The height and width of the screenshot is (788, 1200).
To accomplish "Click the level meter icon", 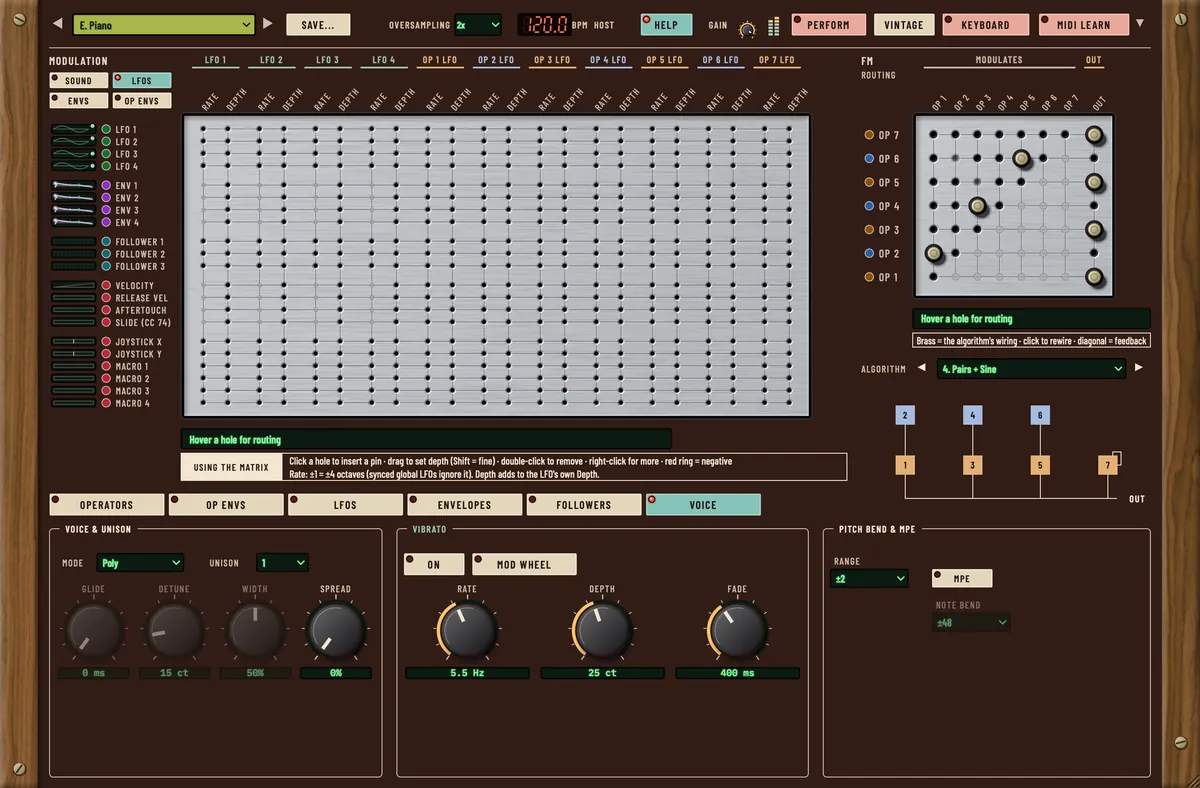I will click(x=773, y=26).
